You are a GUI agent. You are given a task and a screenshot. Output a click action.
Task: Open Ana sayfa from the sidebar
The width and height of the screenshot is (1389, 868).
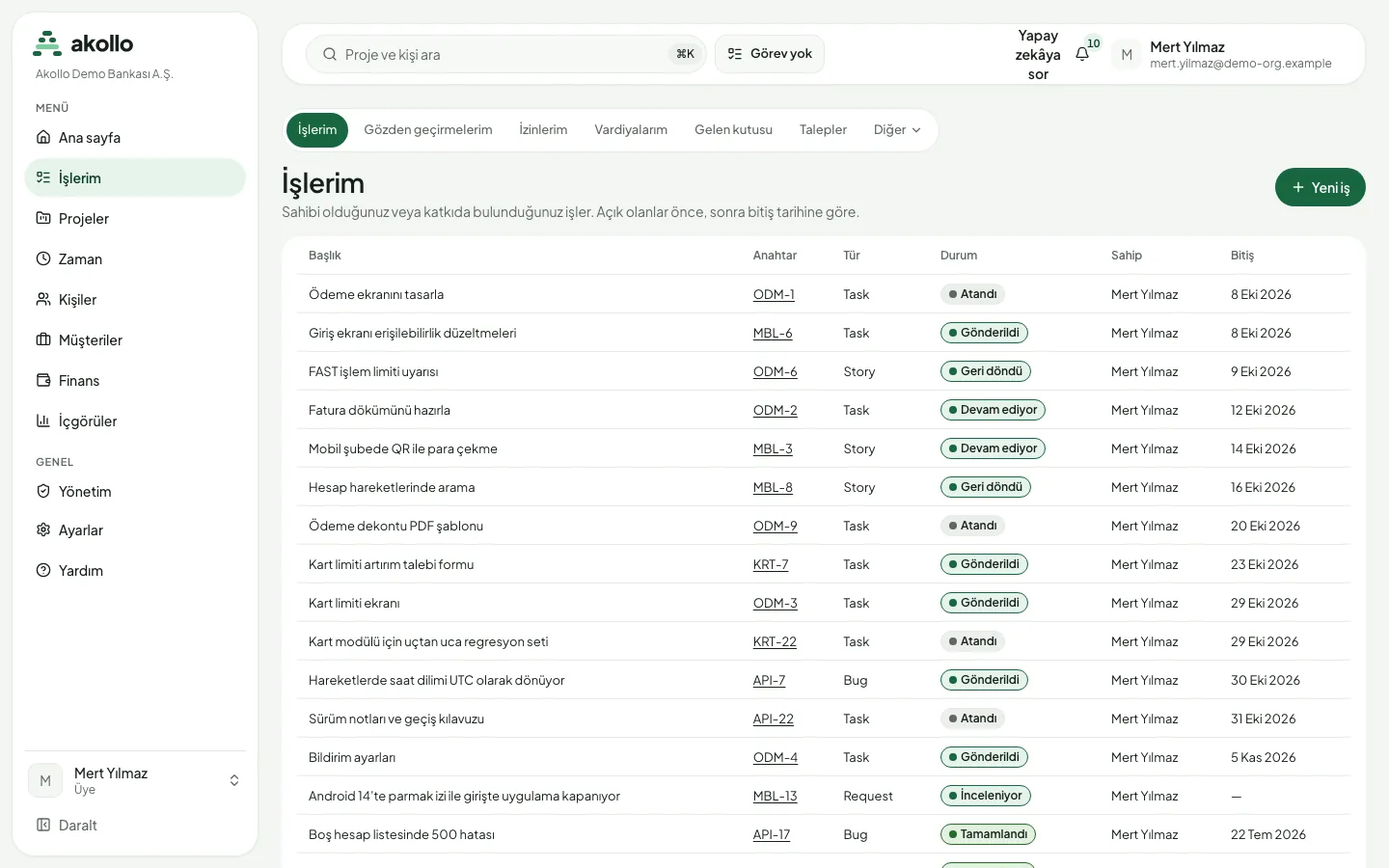point(135,137)
